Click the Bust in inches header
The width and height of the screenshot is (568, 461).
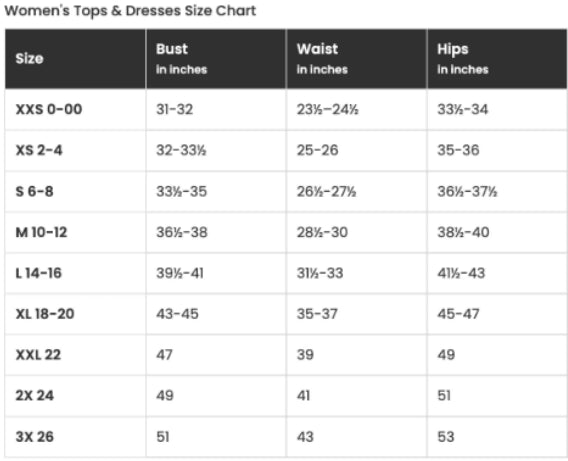(181, 59)
